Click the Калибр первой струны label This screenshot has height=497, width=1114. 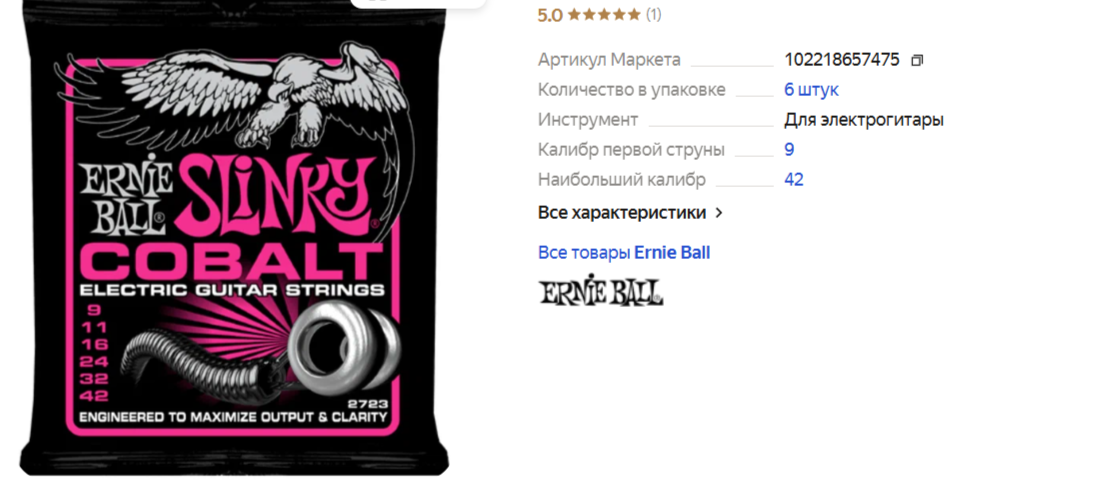tap(631, 150)
